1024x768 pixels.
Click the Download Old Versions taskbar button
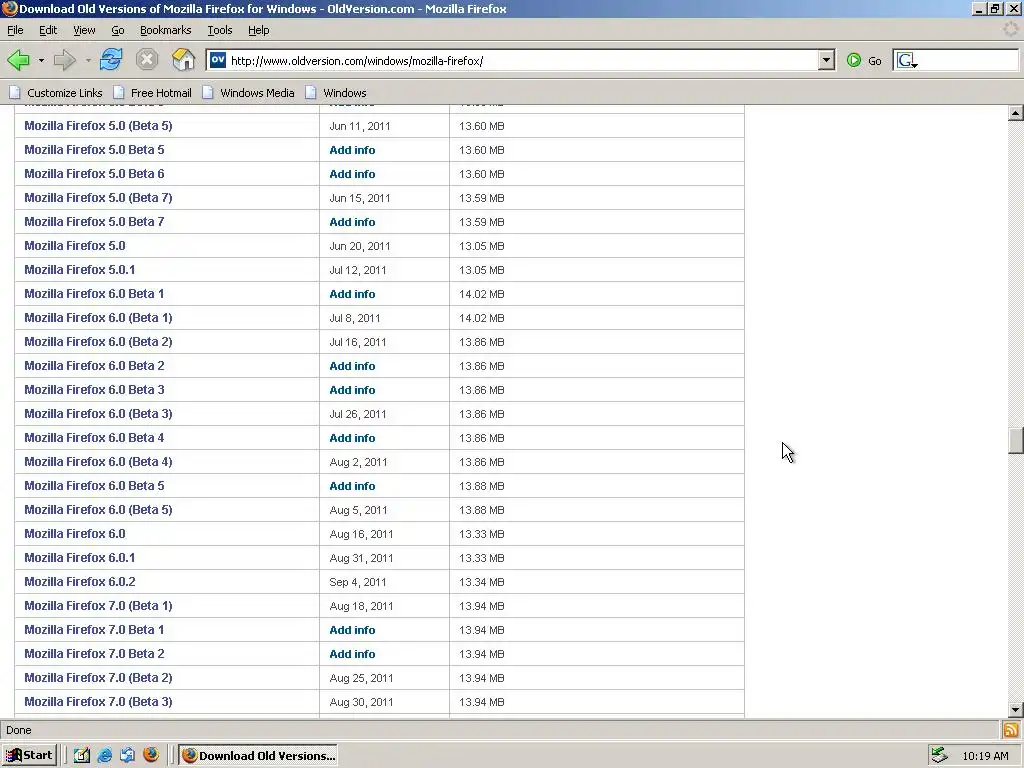259,756
